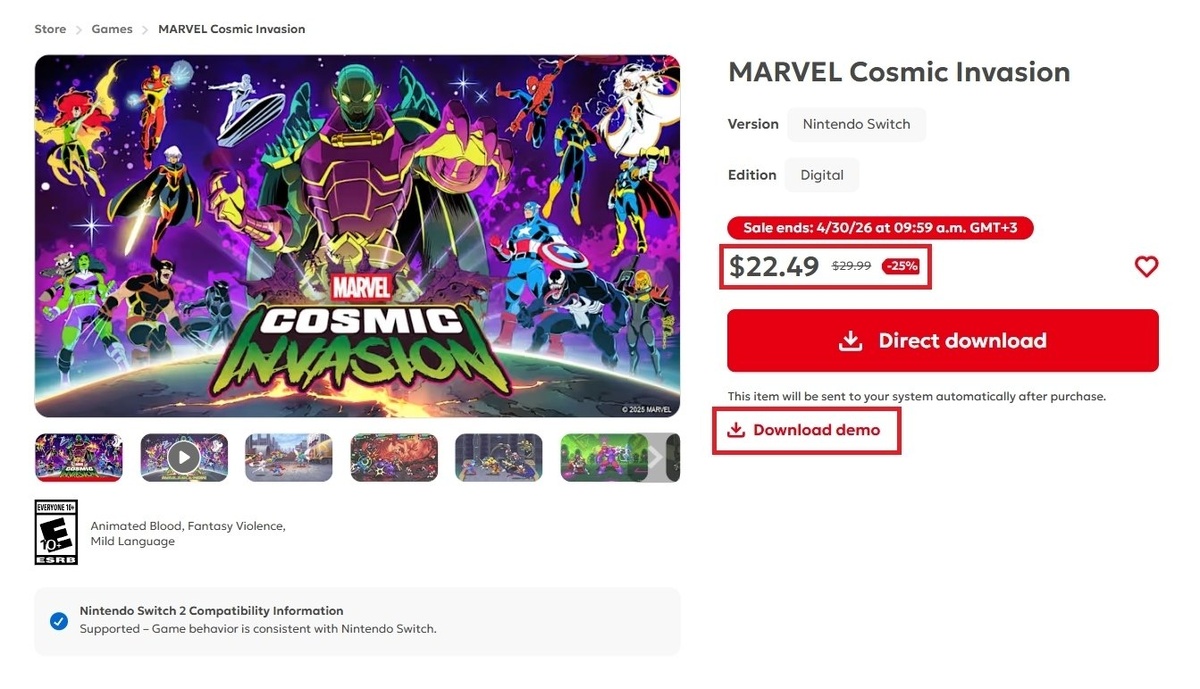The width and height of the screenshot is (1200, 689).
Task: Click the -25% discount badge
Action: (901, 266)
